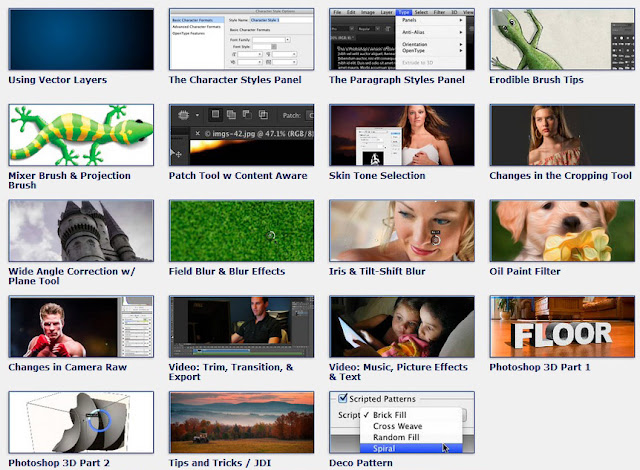
Task: Open the Iris & Tilt-Shift Blur thumbnail
Action: coord(402,231)
